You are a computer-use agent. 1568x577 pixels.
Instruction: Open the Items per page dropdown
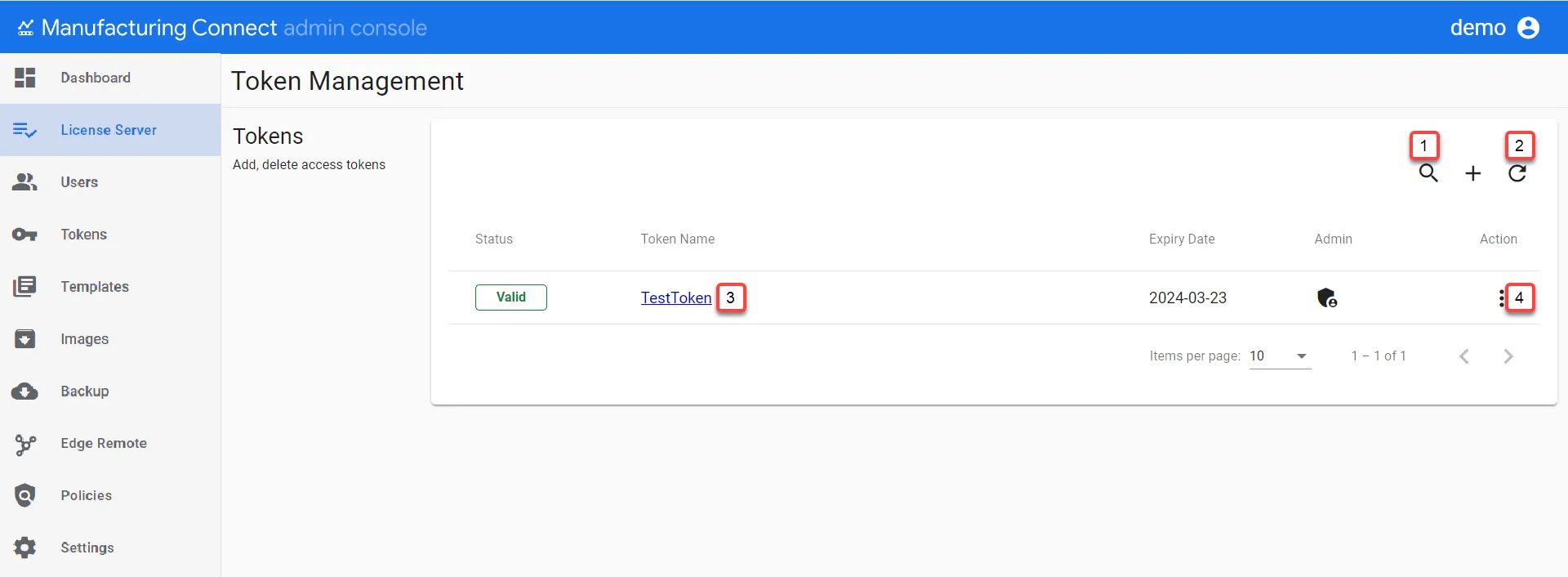tap(1280, 356)
